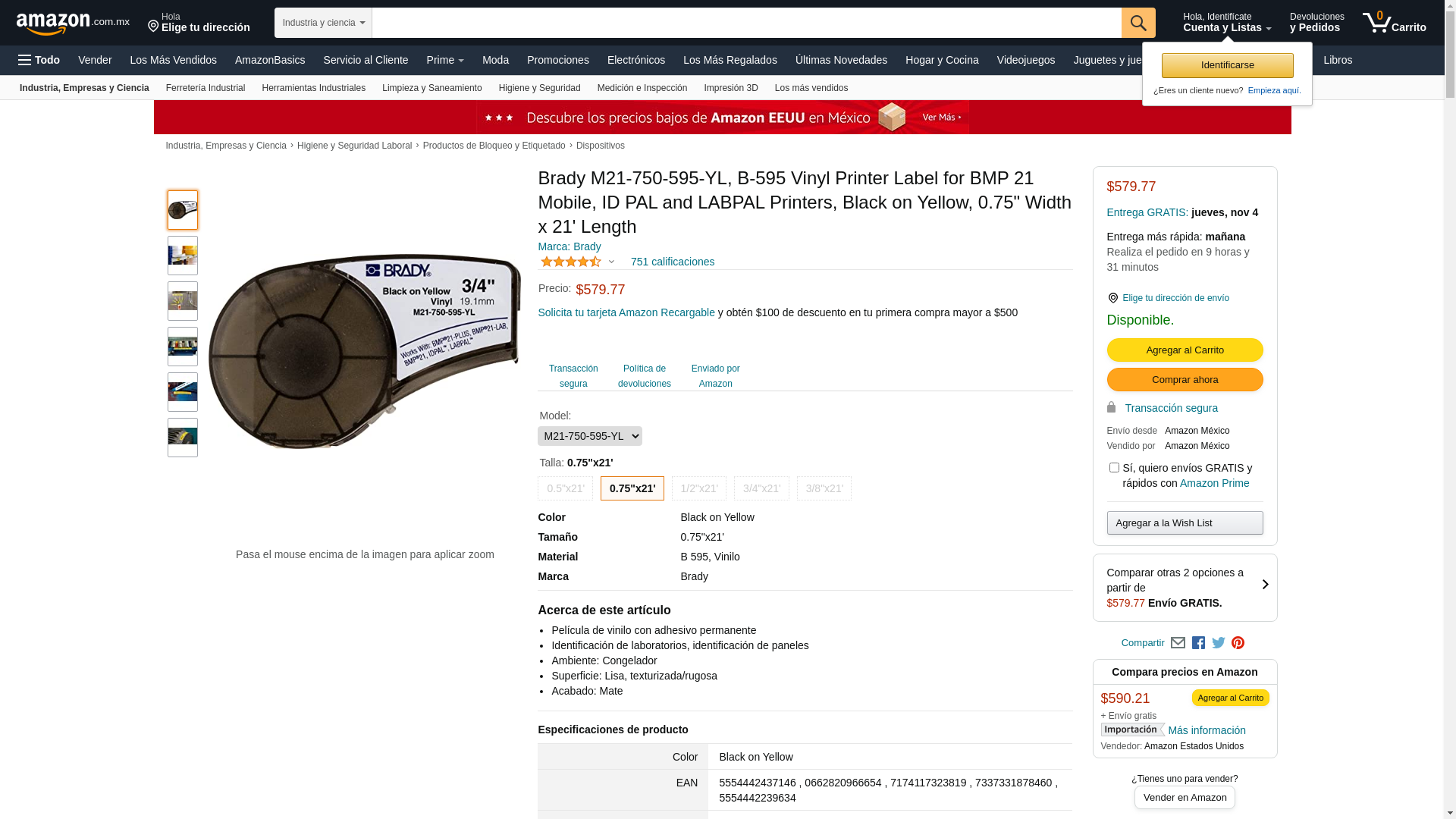Click Agregar al Carrito button
The height and width of the screenshot is (819, 1456).
pos(1185,350)
